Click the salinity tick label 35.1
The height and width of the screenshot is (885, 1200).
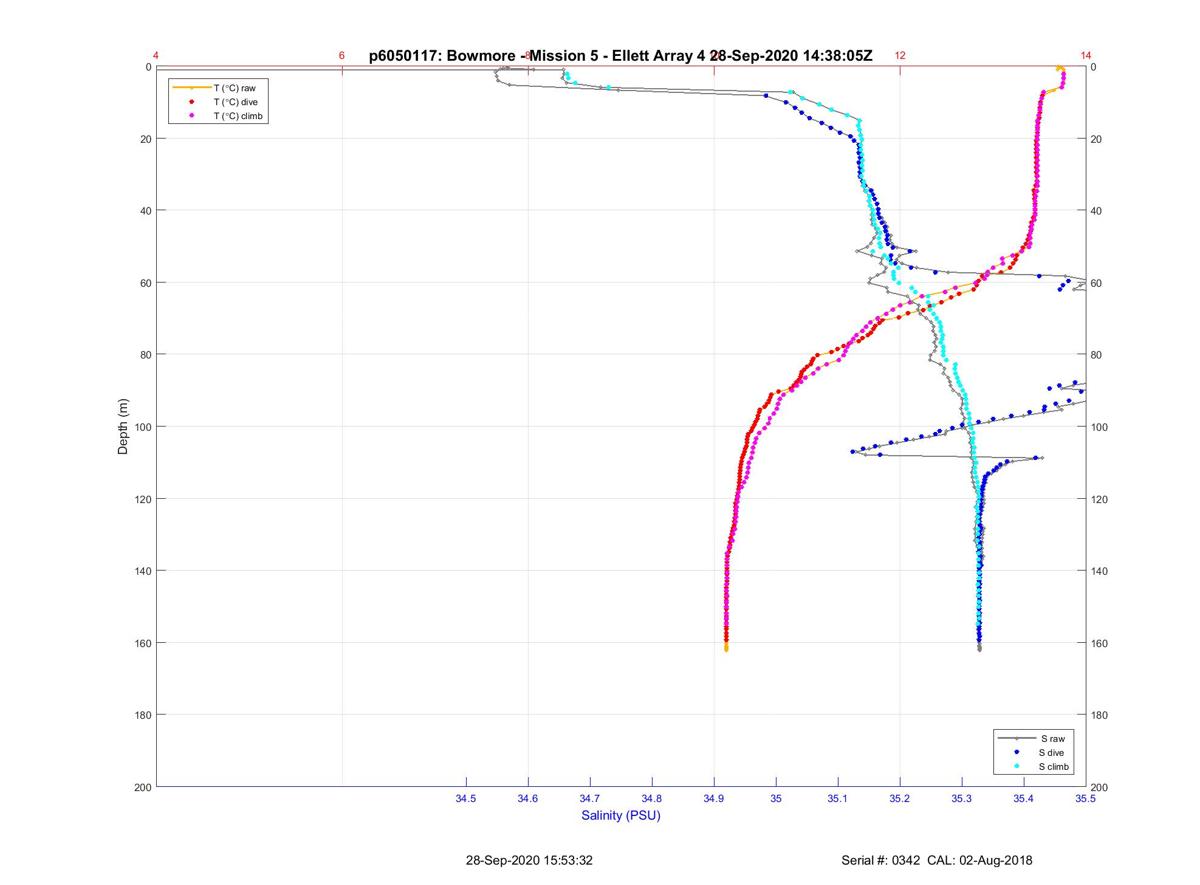838,799
